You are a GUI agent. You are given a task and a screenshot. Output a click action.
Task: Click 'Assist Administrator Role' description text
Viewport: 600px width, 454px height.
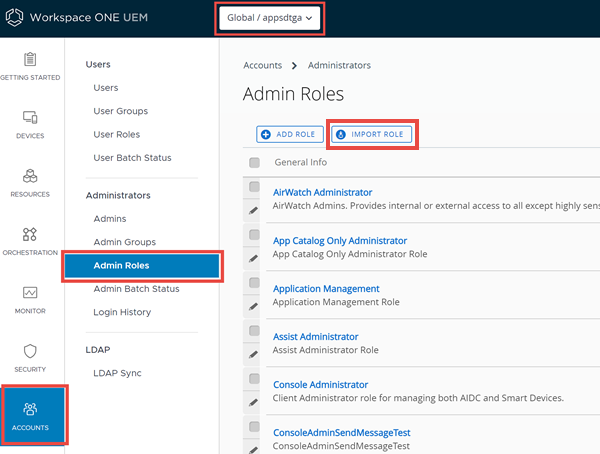[x=325, y=350]
